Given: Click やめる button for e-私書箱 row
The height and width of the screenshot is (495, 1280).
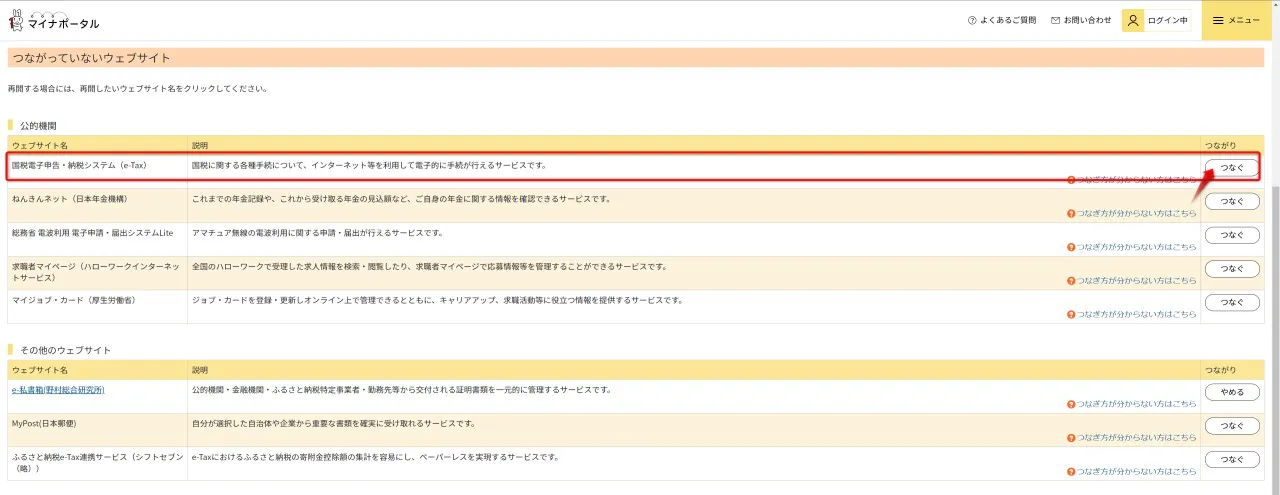Looking at the screenshot, I should coord(1232,392).
